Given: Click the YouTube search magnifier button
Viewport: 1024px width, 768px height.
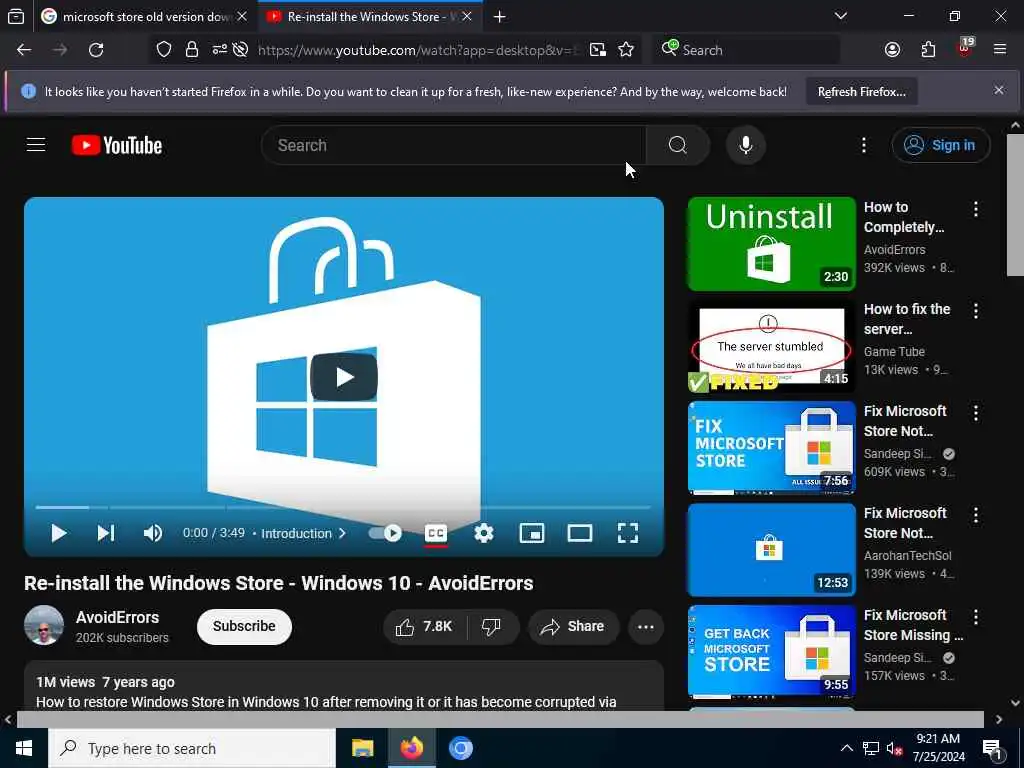Looking at the screenshot, I should pos(677,145).
